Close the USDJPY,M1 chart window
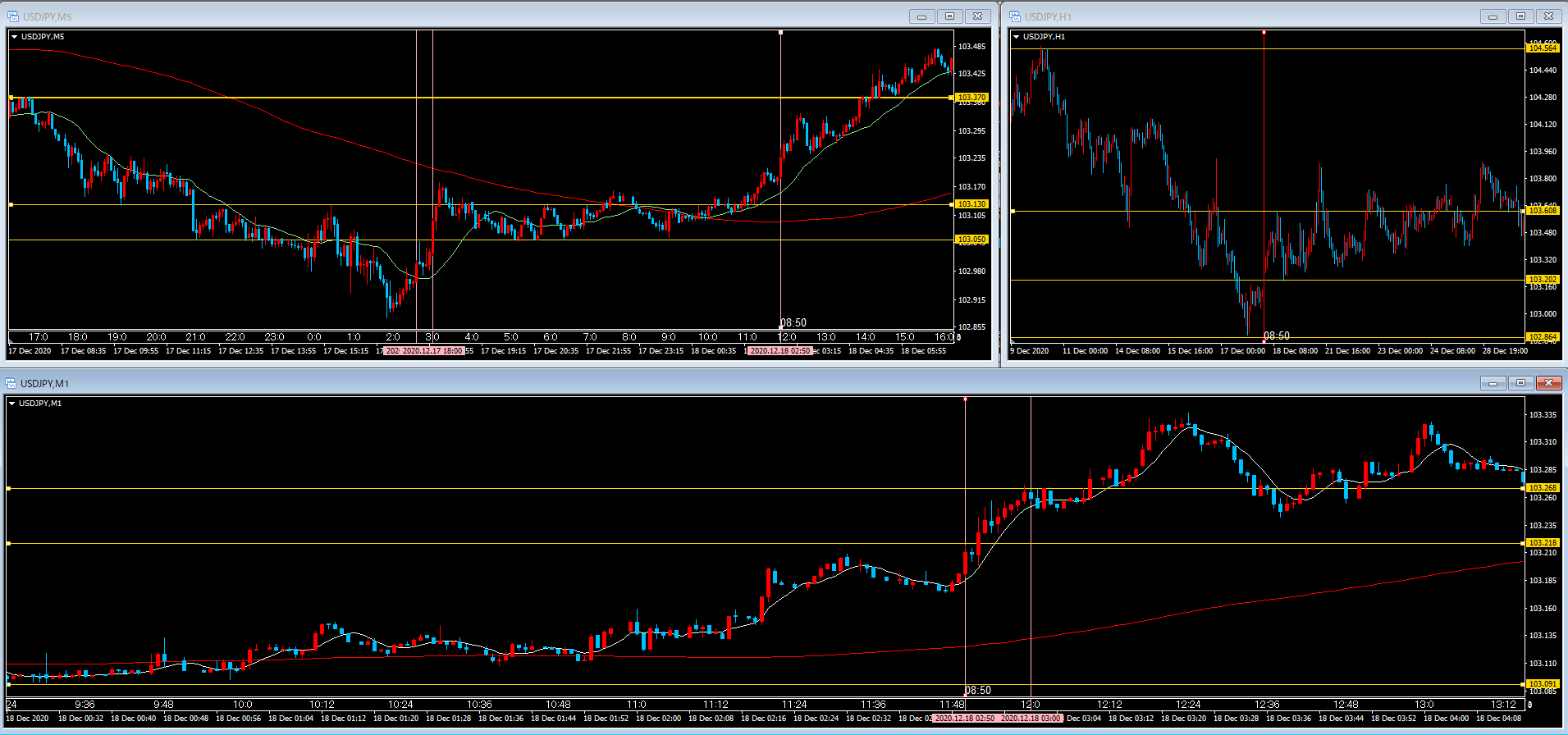Screen dimensions: 1568x735 [x=1548, y=383]
